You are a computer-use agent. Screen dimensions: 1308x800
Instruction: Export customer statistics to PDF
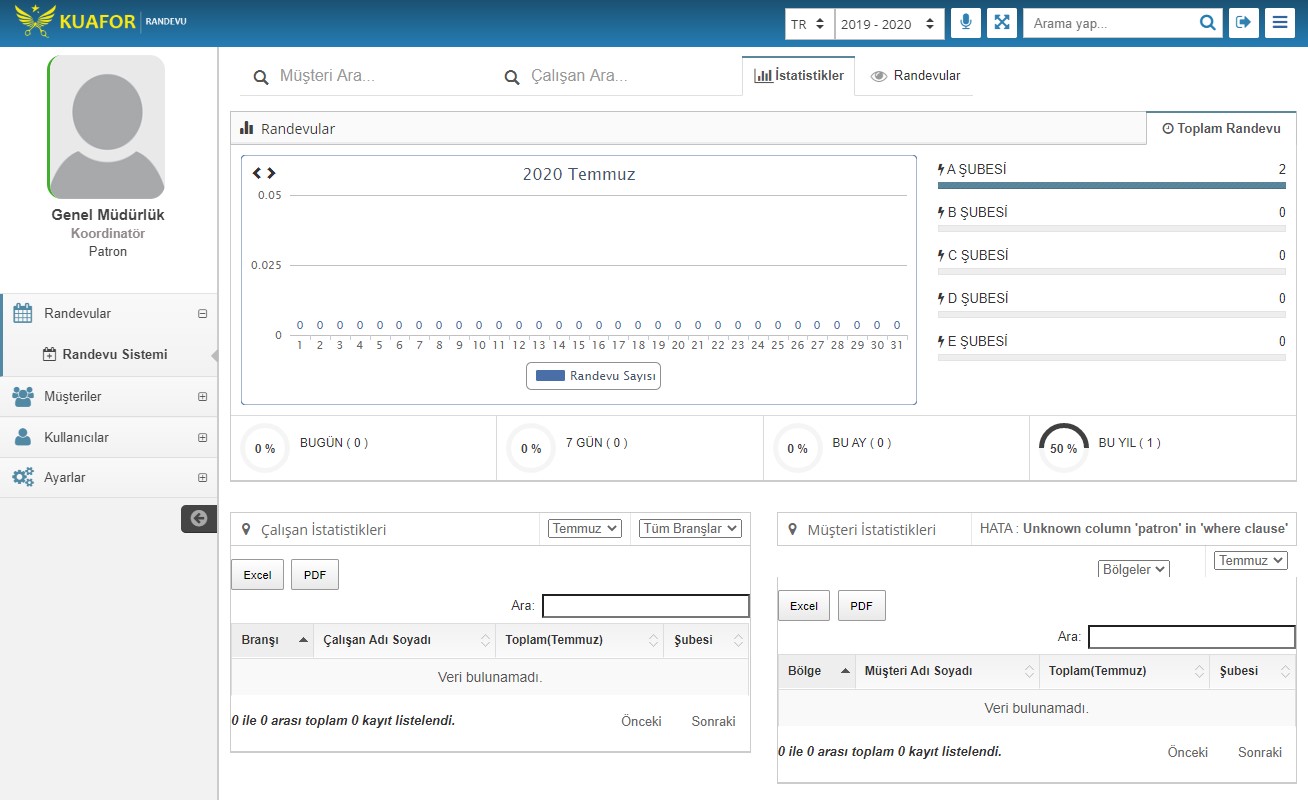pos(862,606)
